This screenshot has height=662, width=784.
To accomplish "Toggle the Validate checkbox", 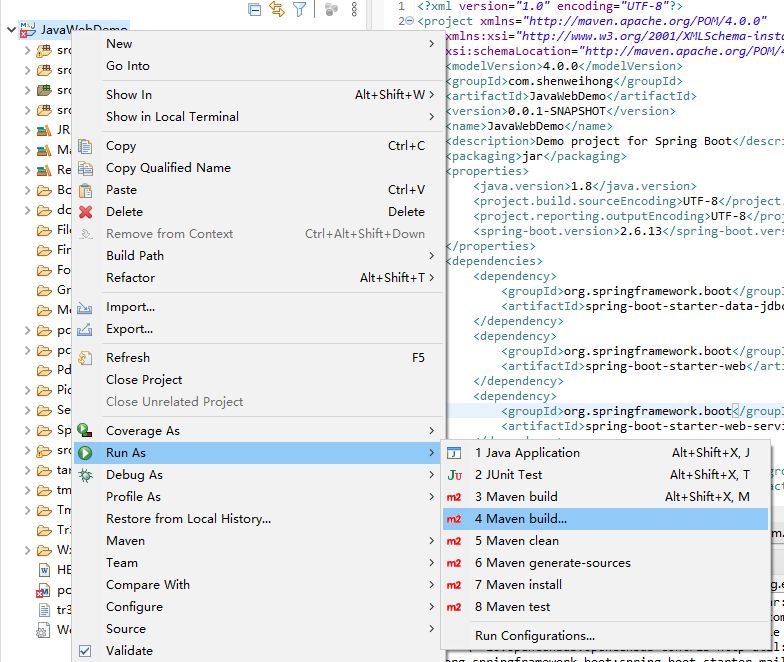I will (85, 651).
